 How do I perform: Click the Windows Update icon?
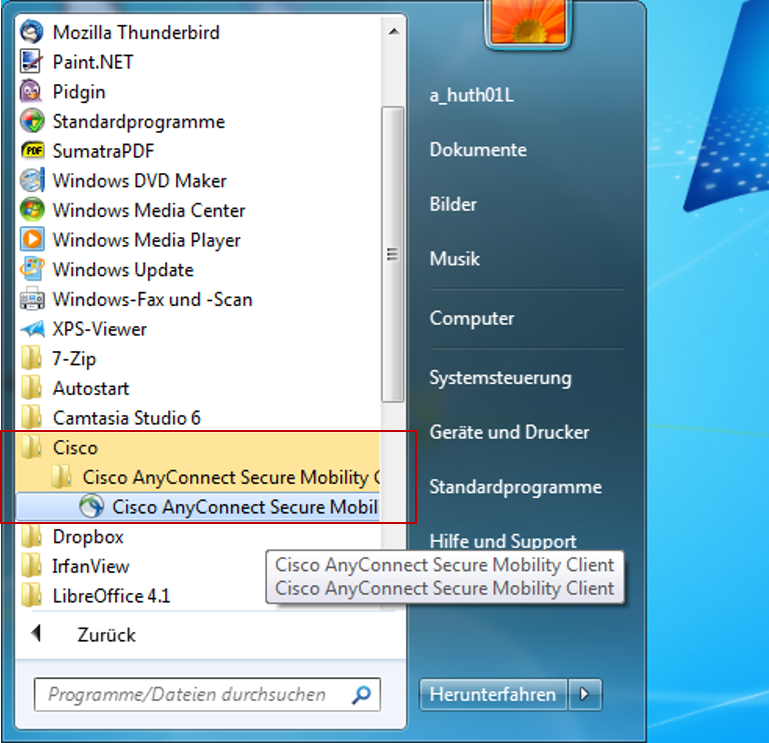tap(32, 269)
